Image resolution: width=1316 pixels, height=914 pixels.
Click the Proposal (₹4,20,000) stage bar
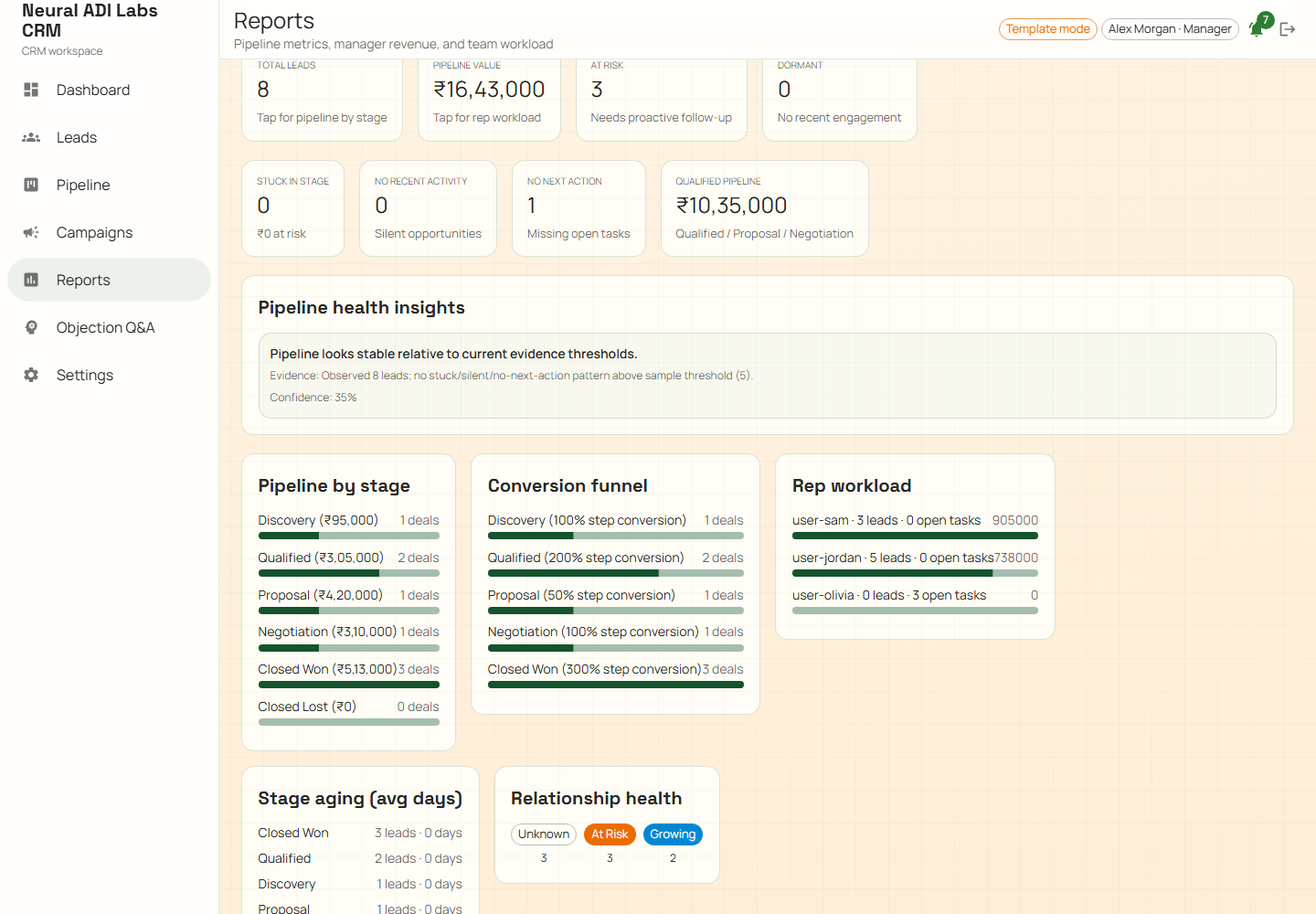pyautogui.click(x=348, y=611)
